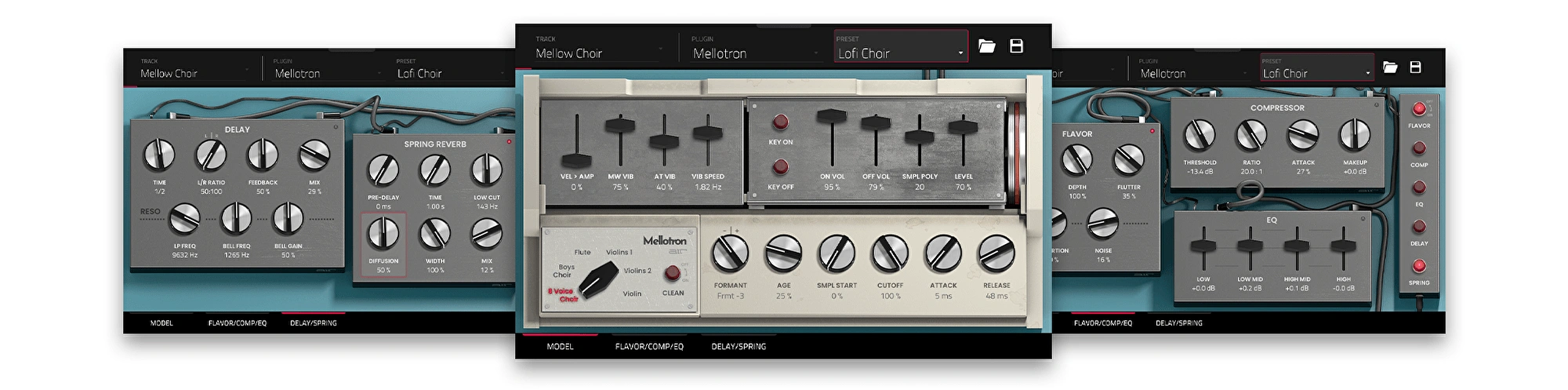Open Preset Lofi Choir dropdown in right window
The width and height of the screenshot is (1568, 390).
pyautogui.click(x=1317, y=67)
